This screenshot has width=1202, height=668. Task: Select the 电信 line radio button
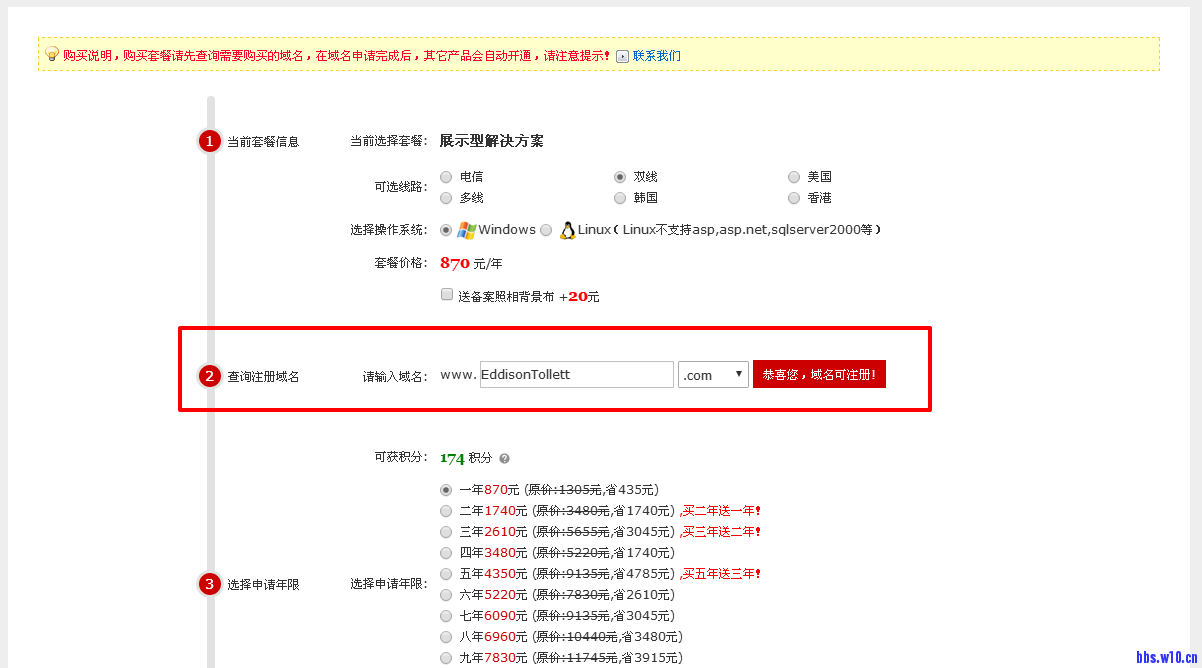446,176
